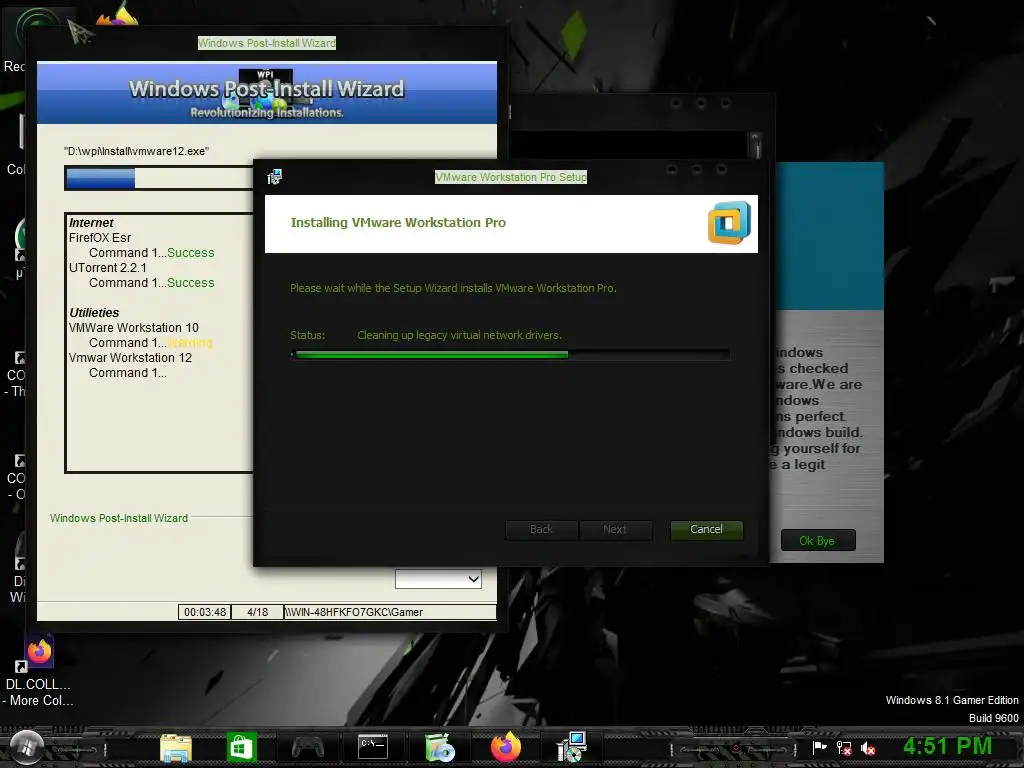
Task: Click the Next button in VMware Setup
Action: [615, 530]
